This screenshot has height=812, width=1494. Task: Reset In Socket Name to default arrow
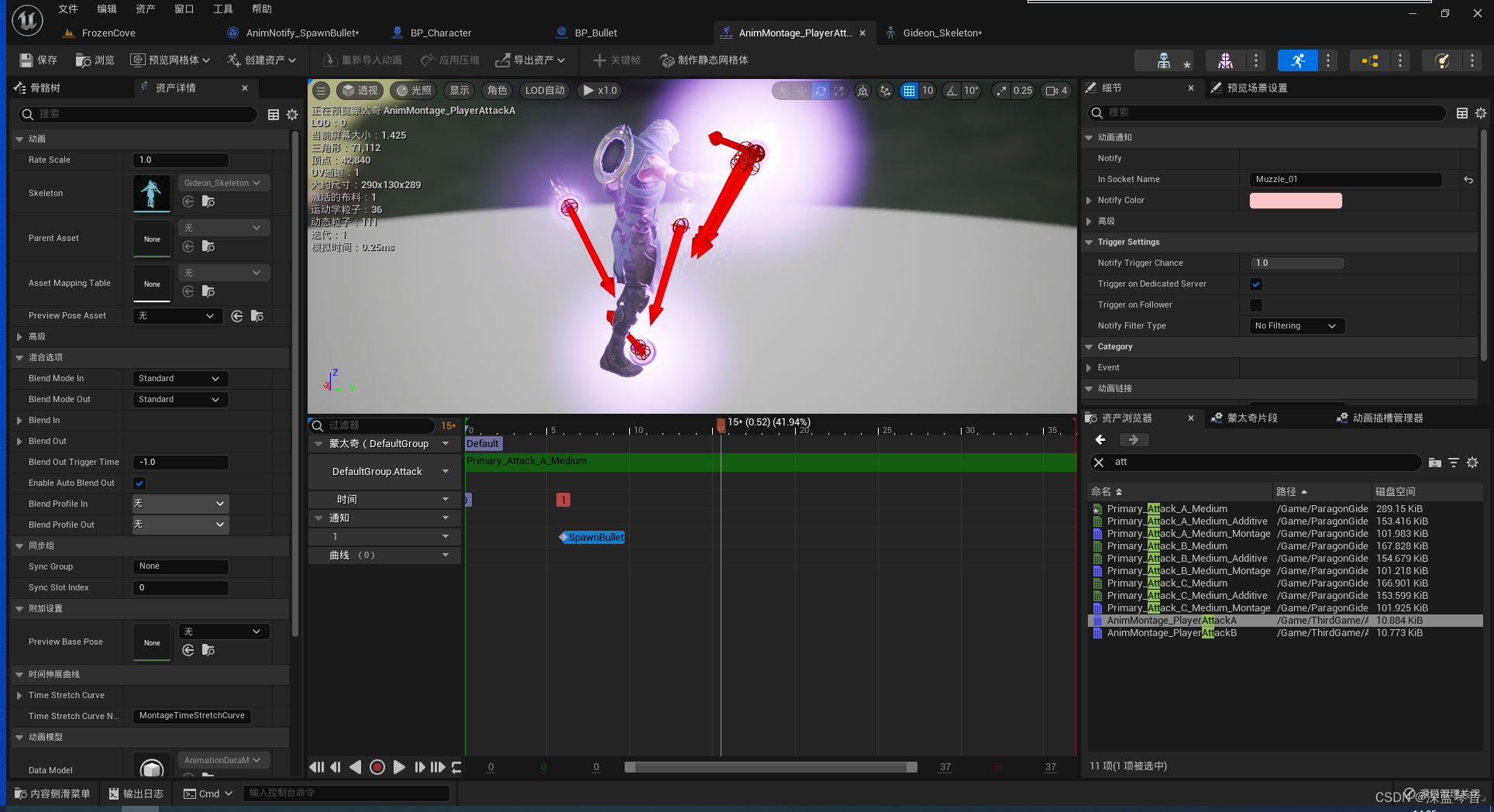click(1468, 180)
